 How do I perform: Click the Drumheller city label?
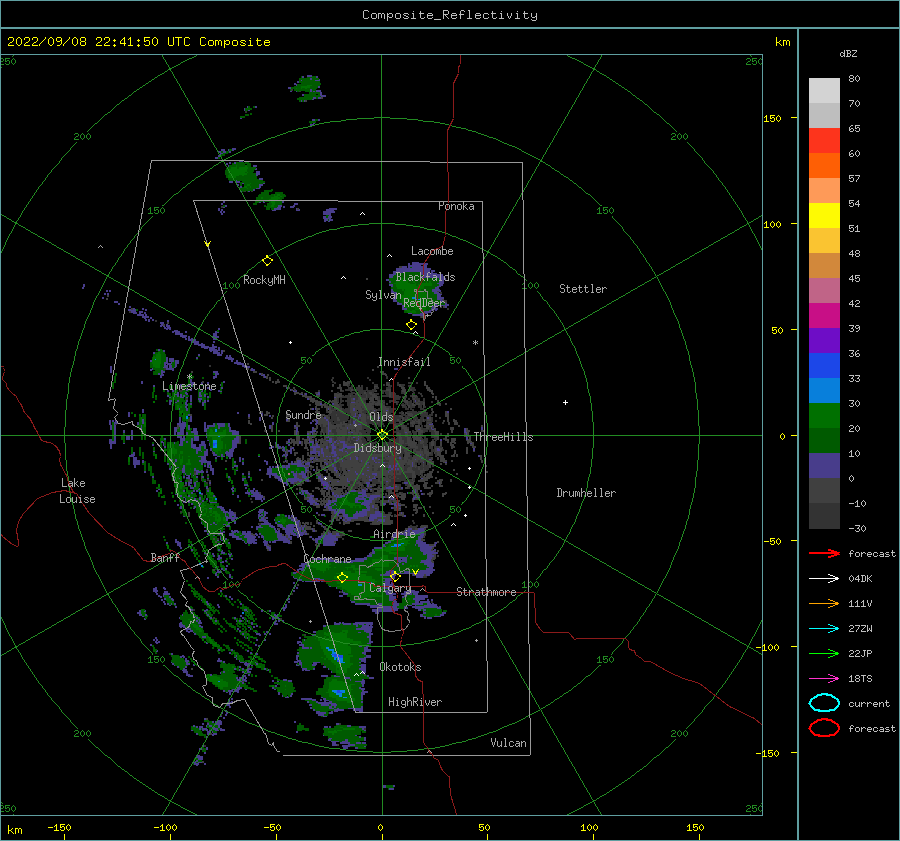tap(586, 493)
